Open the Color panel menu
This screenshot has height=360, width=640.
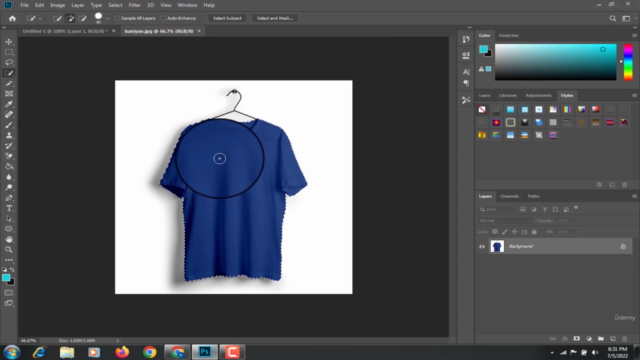pyautogui.click(x=634, y=36)
